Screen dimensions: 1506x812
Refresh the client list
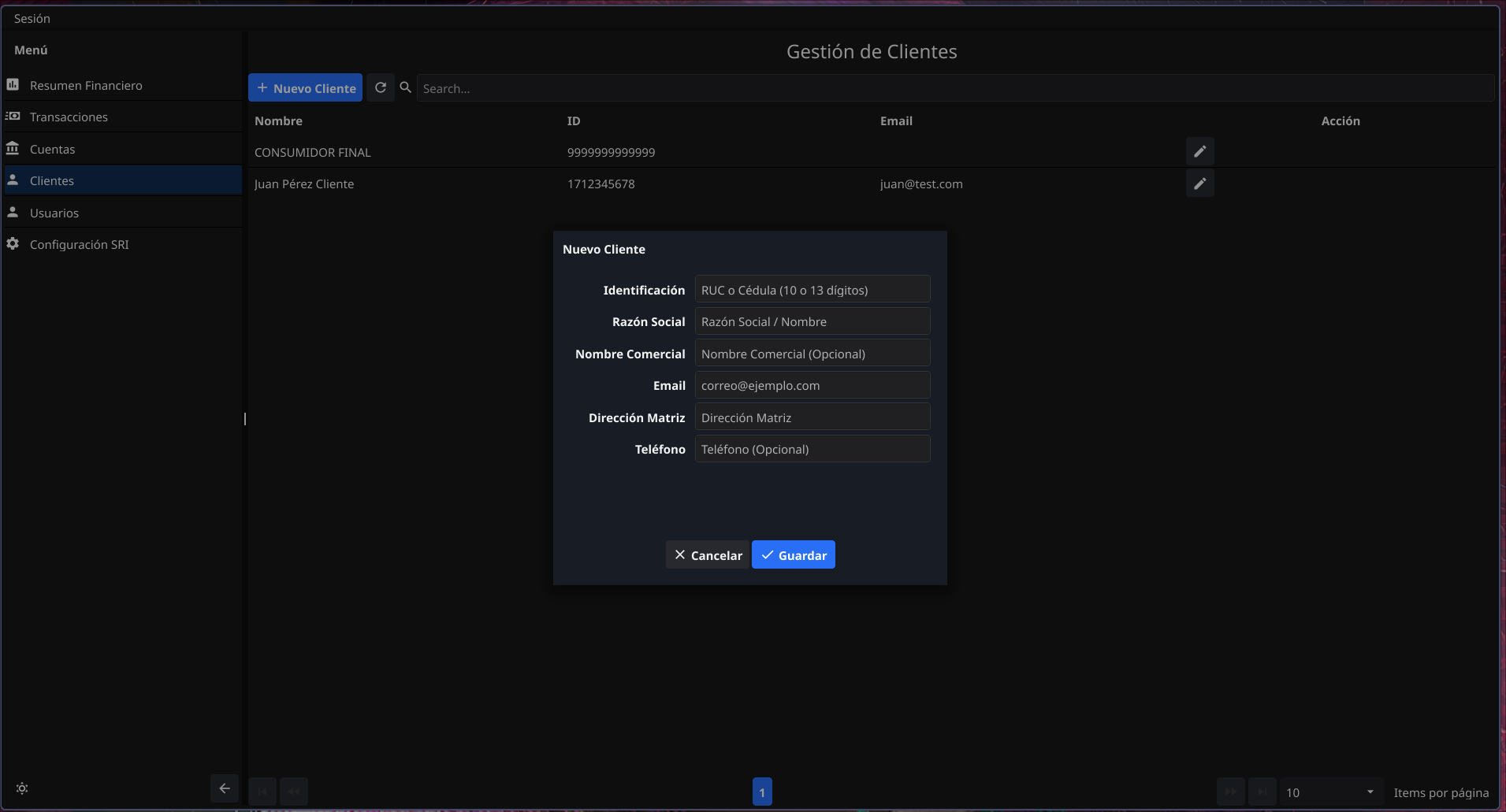coord(381,87)
